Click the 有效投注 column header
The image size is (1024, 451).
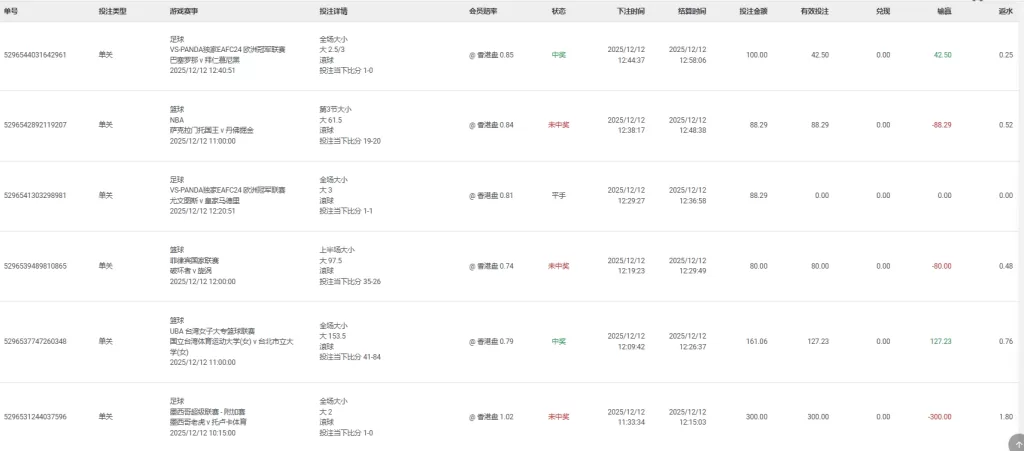[x=813, y=11]
